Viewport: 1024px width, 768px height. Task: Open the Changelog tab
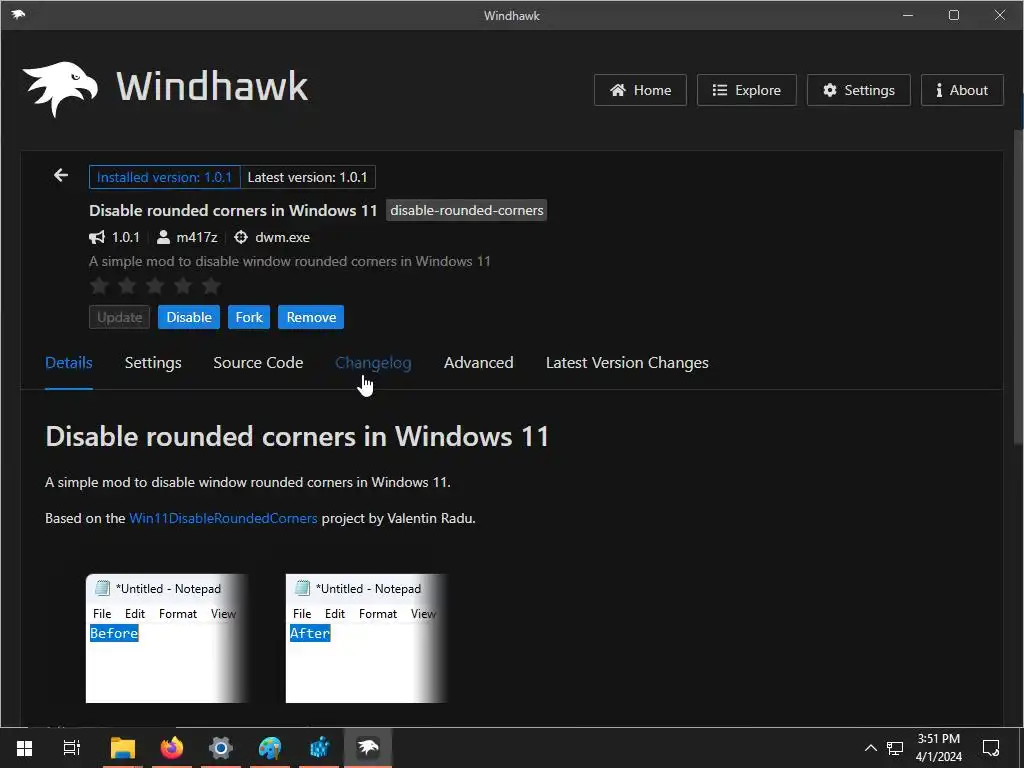pyautogui.click(x=373, y=363)
